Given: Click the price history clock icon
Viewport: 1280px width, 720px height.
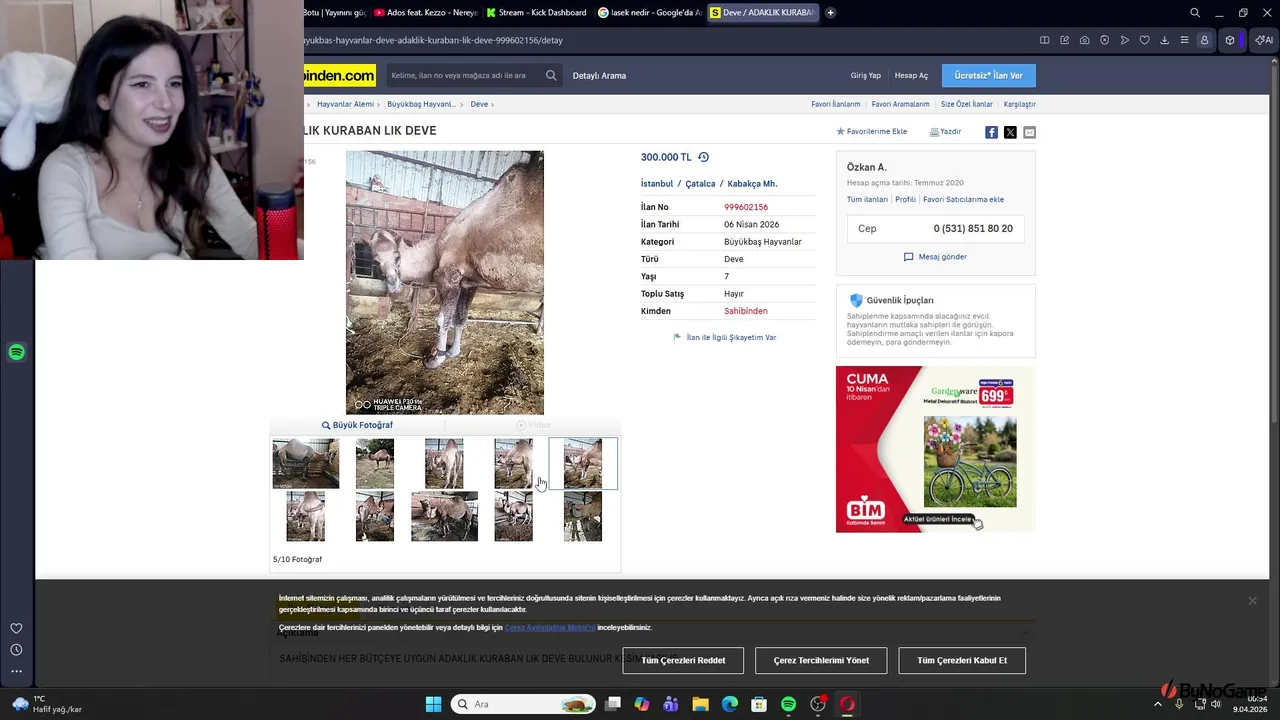Looking at the screenshot, I should pyautogui.click(x=703, y=157).
